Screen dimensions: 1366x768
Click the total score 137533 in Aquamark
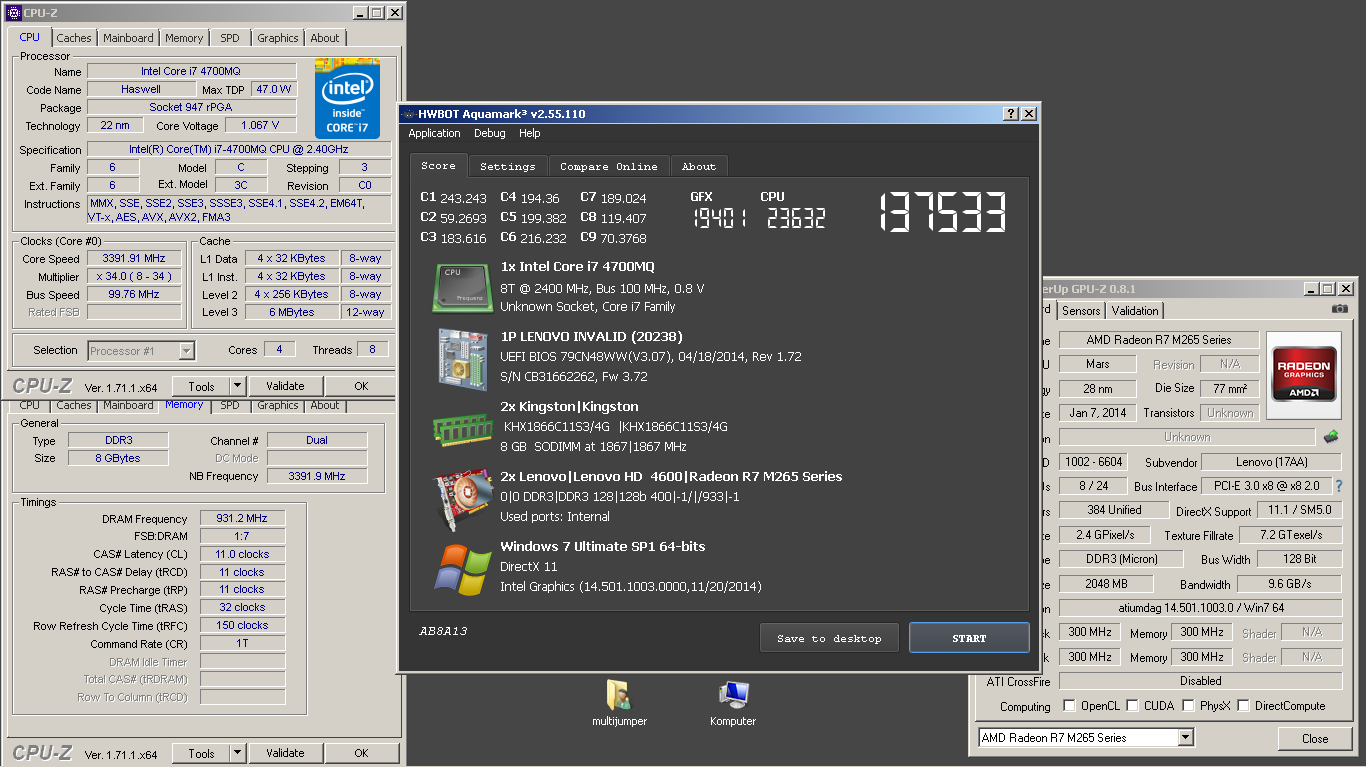(941, 213)
